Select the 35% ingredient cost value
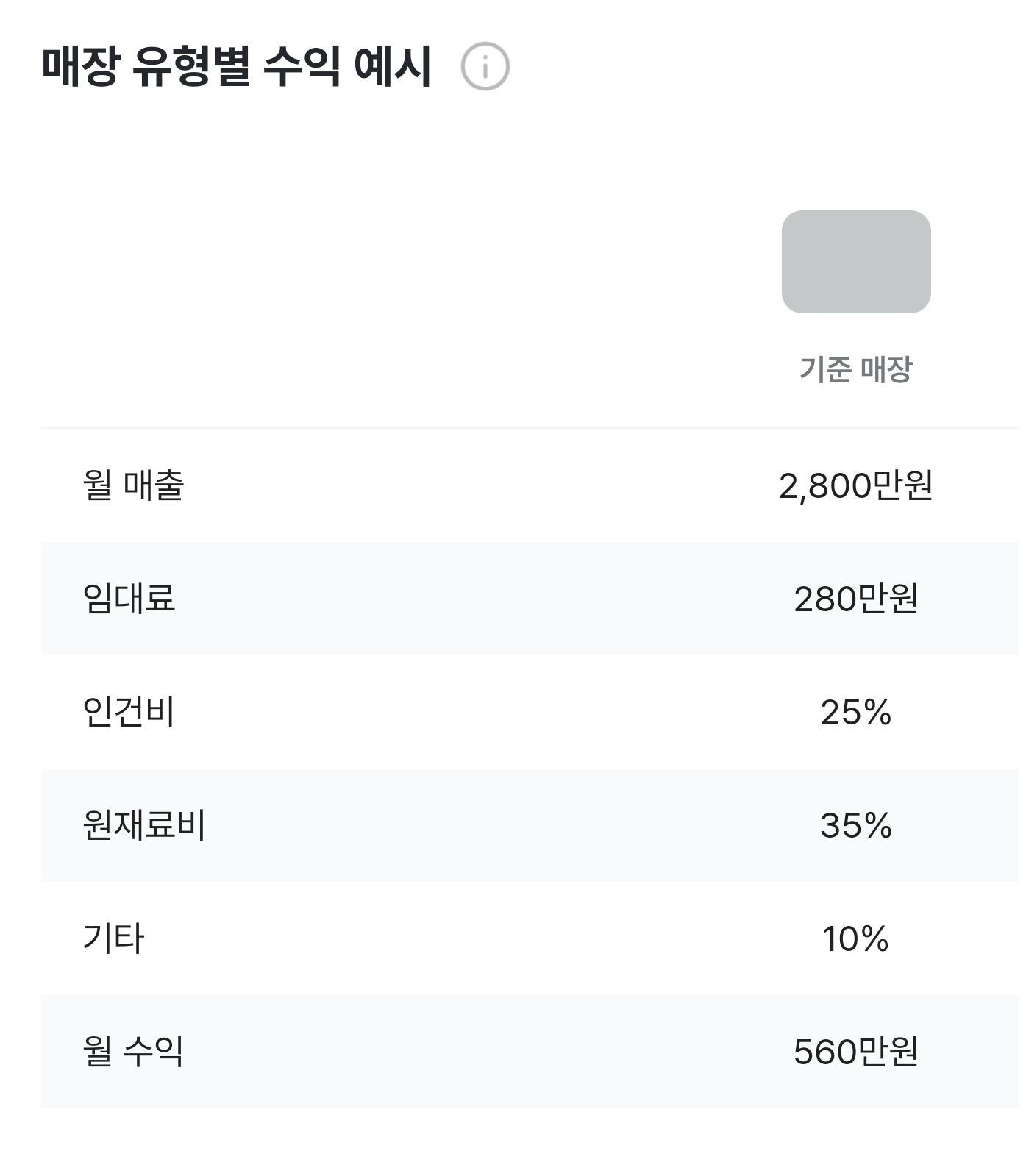Viewport: 1026px width, 1176px height. point(856,826)
